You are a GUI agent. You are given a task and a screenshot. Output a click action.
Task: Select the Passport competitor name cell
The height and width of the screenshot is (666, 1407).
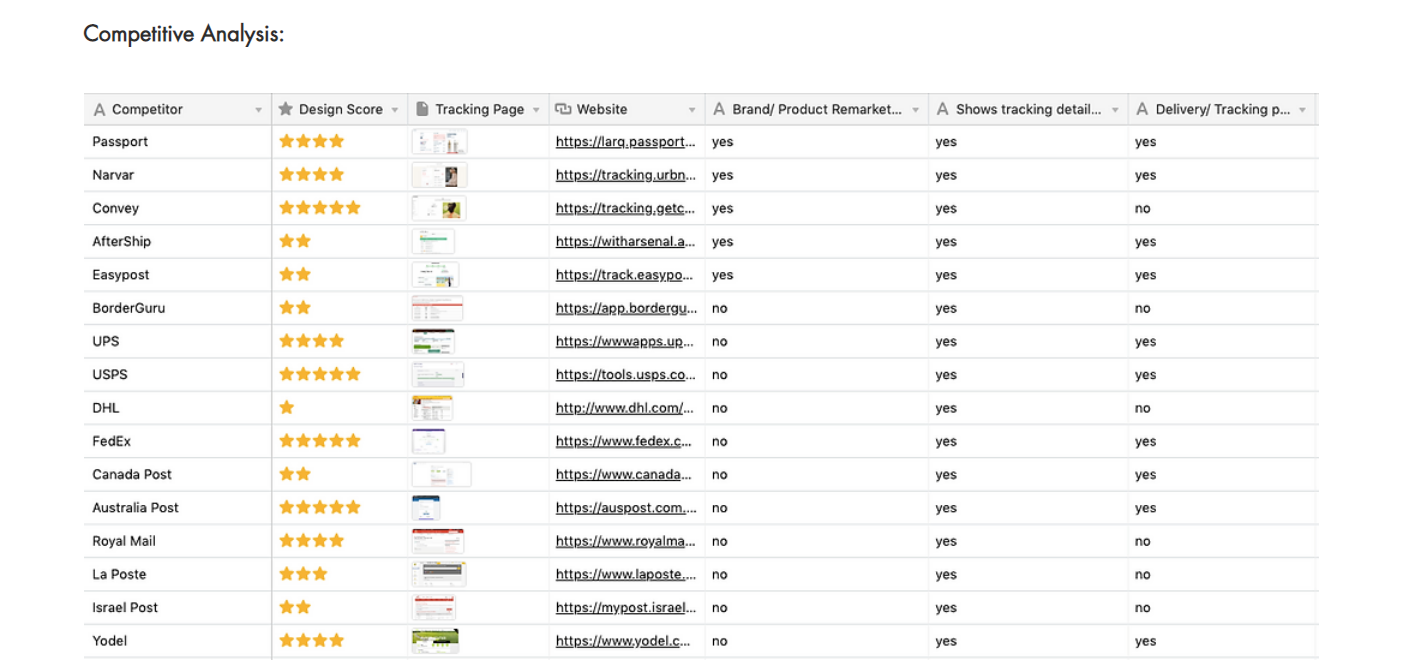tap(178, 142)
